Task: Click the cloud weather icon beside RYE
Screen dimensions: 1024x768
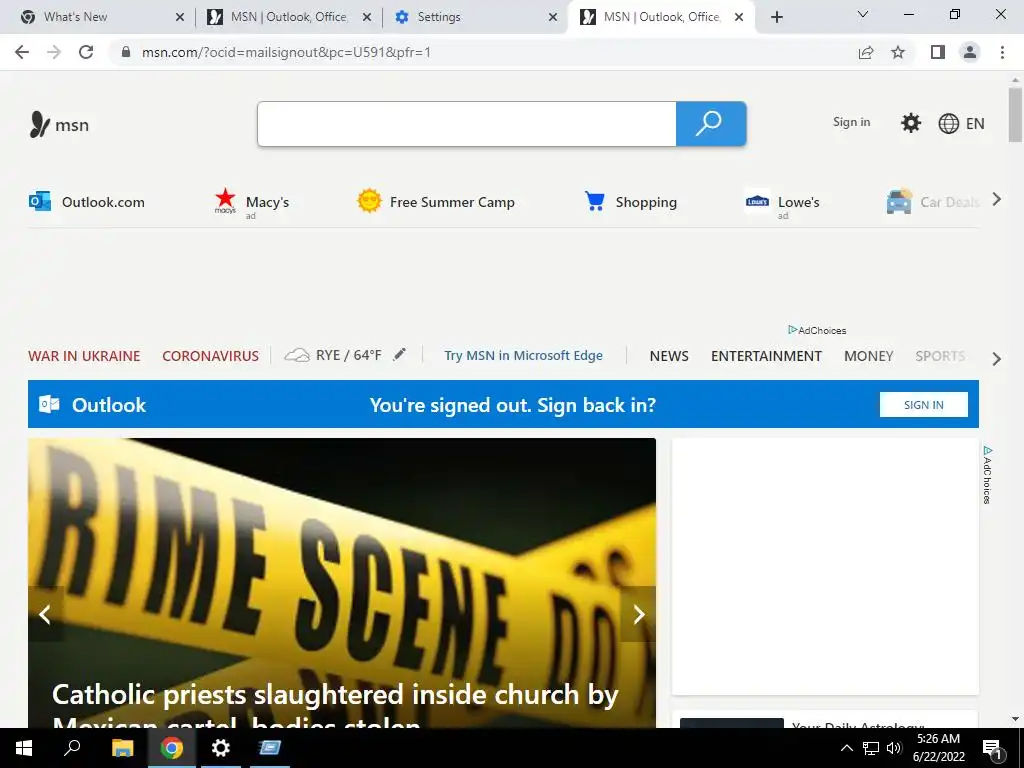Action: [296, 355]
